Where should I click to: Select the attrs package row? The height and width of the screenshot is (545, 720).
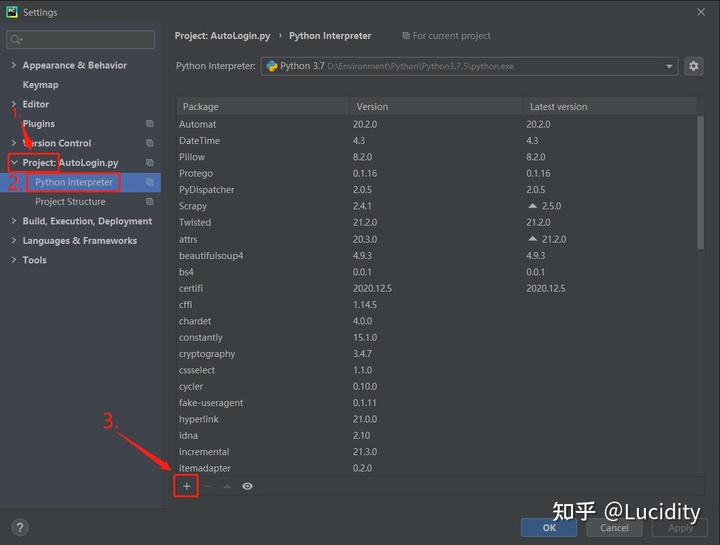click(x=437, y=239)
